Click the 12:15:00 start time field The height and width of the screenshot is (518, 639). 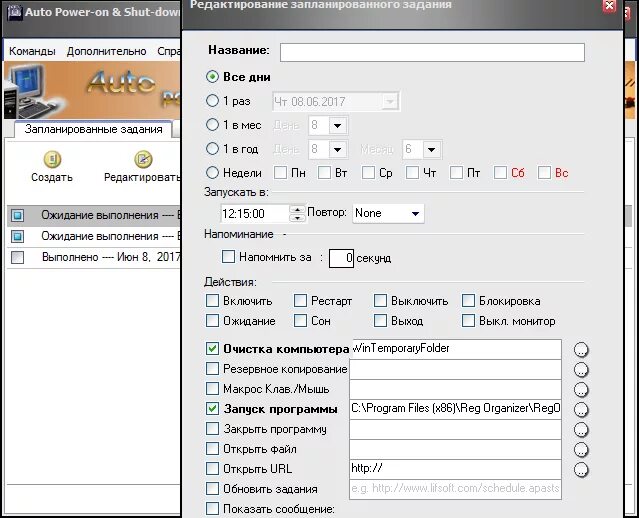coord(255,214)
